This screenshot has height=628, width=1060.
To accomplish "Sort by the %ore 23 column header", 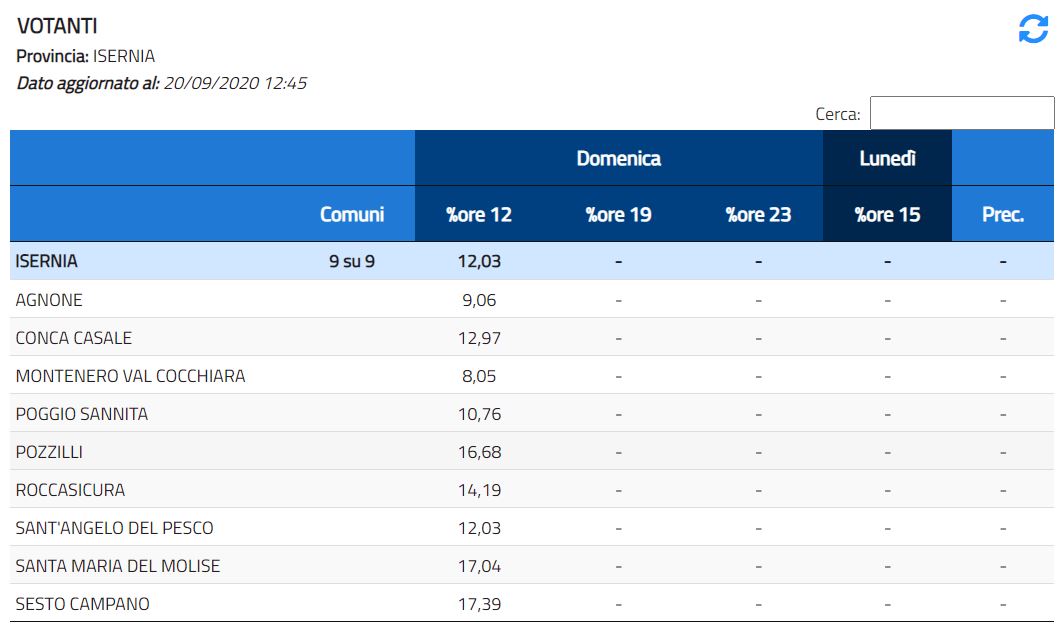I will click(758, 214).
